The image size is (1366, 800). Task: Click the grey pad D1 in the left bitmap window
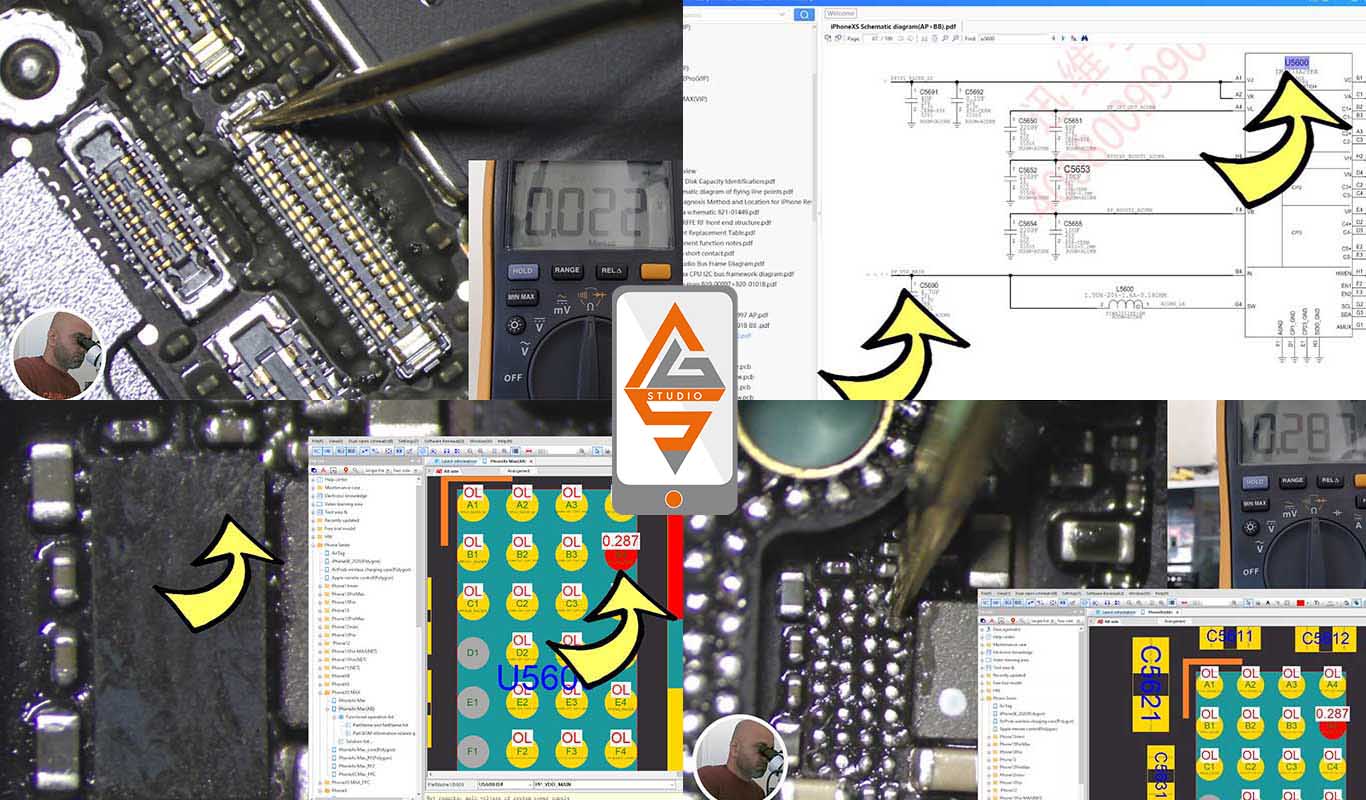(473, 653)
